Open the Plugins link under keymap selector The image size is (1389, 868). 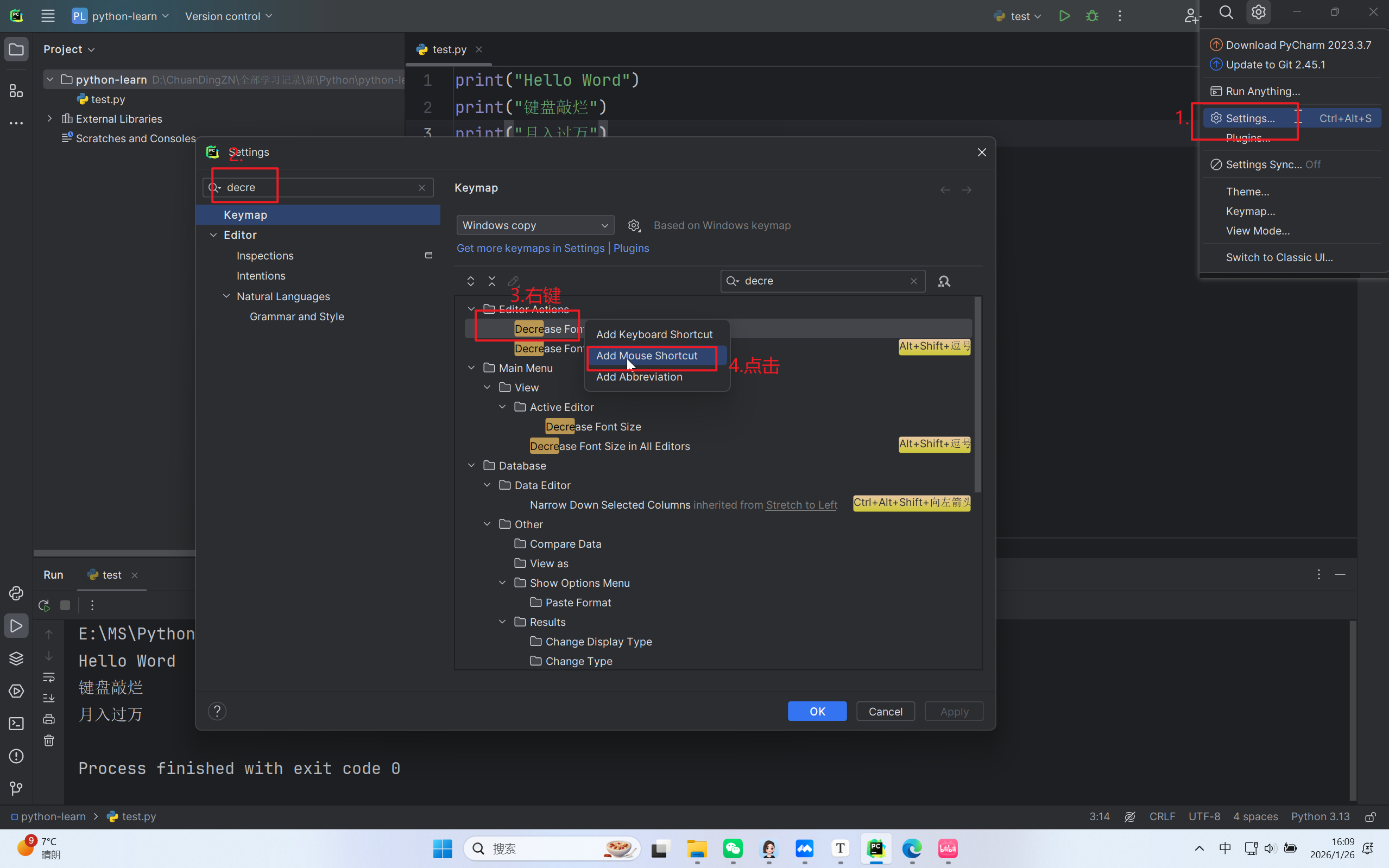click(630, 248)
